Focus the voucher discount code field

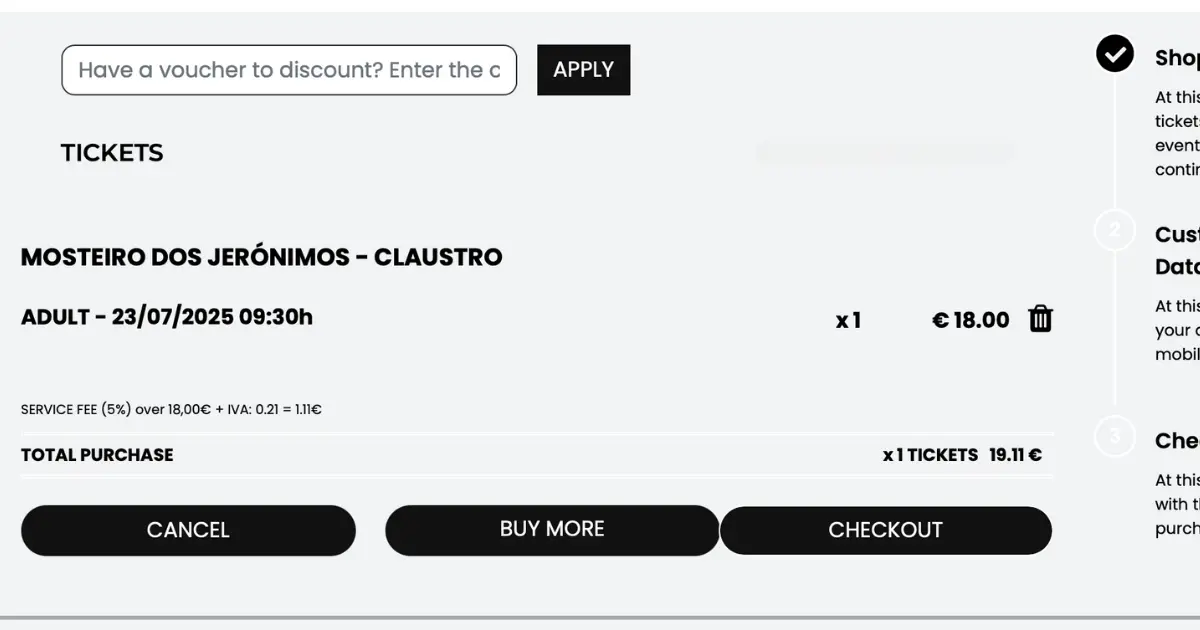click(289, 70)
